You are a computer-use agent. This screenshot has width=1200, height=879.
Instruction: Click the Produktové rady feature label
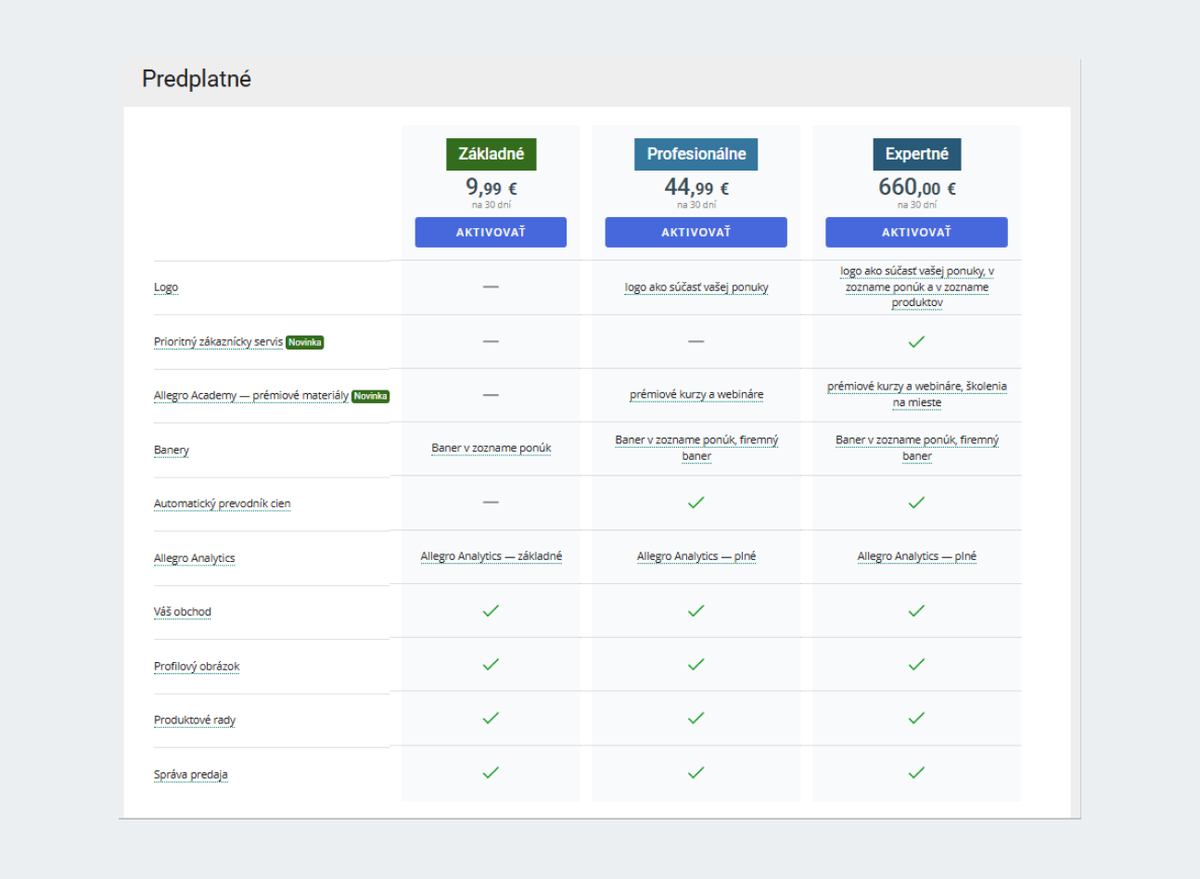point(194,720)
